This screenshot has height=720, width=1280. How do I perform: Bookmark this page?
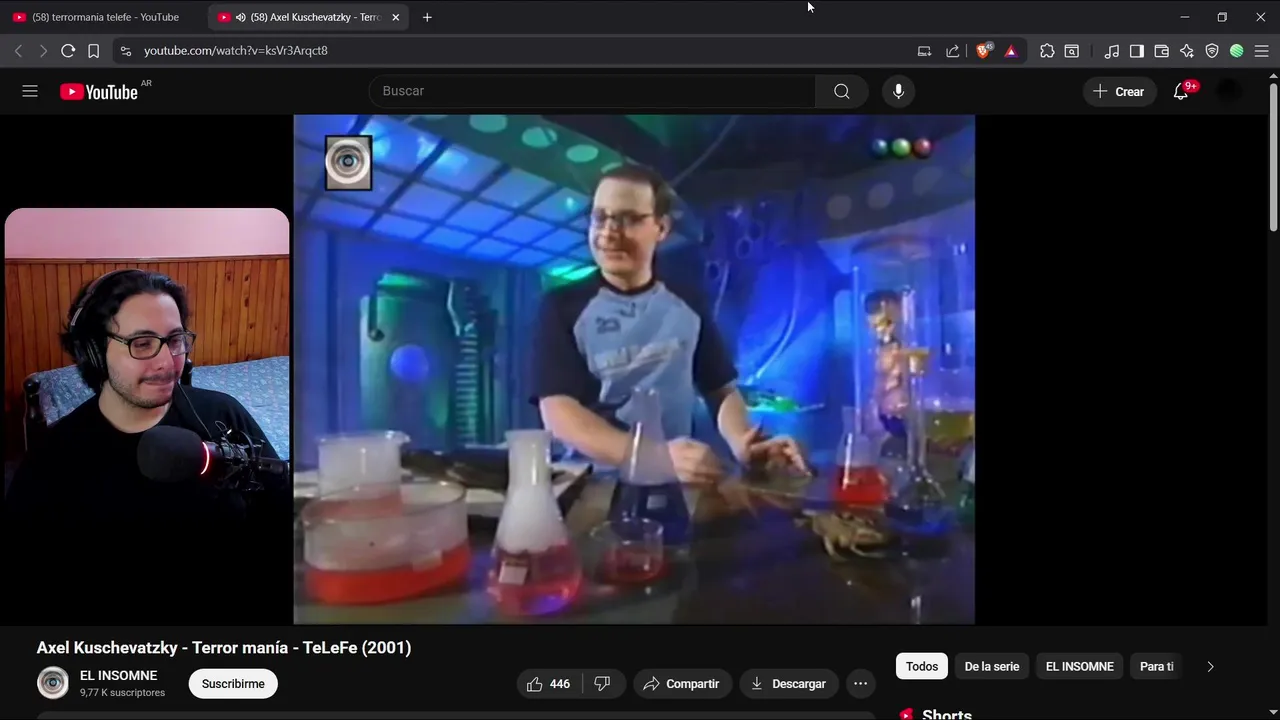coord(93,51)
